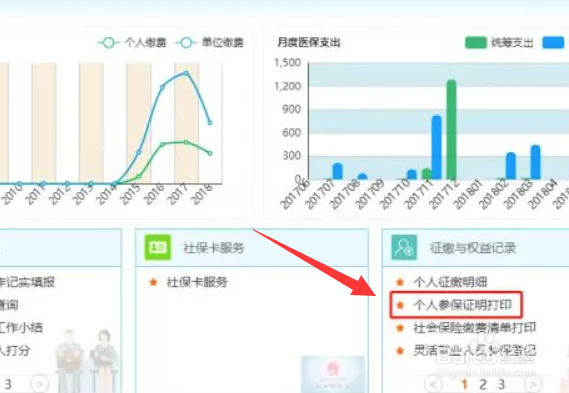The width and height of the screenshot is (569, 393).
Task: Click the star icon beside 社会保险缴费清单打印
Action: click(400, 328)
